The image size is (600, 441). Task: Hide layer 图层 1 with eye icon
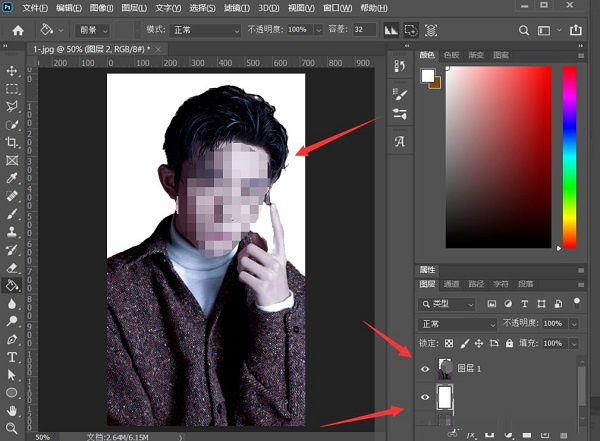(425, 369)
